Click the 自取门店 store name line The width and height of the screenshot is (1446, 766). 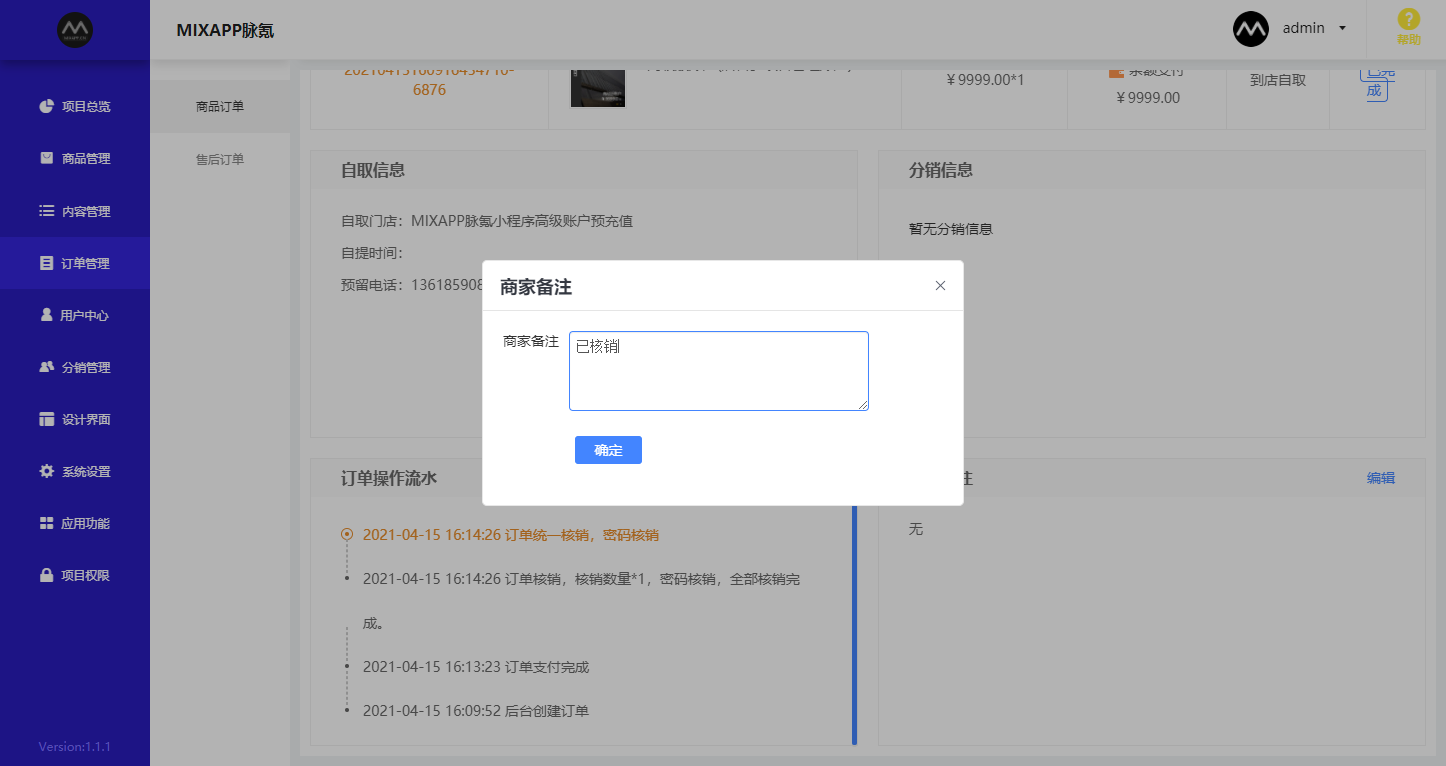[x=487, y=221]
